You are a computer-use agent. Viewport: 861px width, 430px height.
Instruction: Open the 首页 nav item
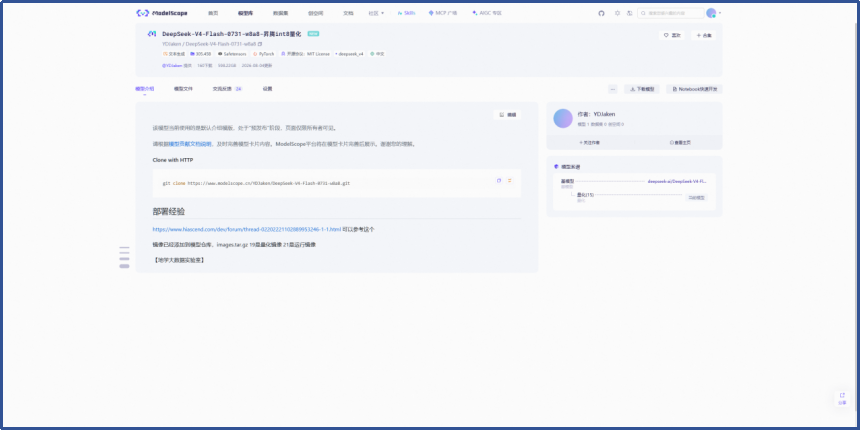[x=213, y=13]
